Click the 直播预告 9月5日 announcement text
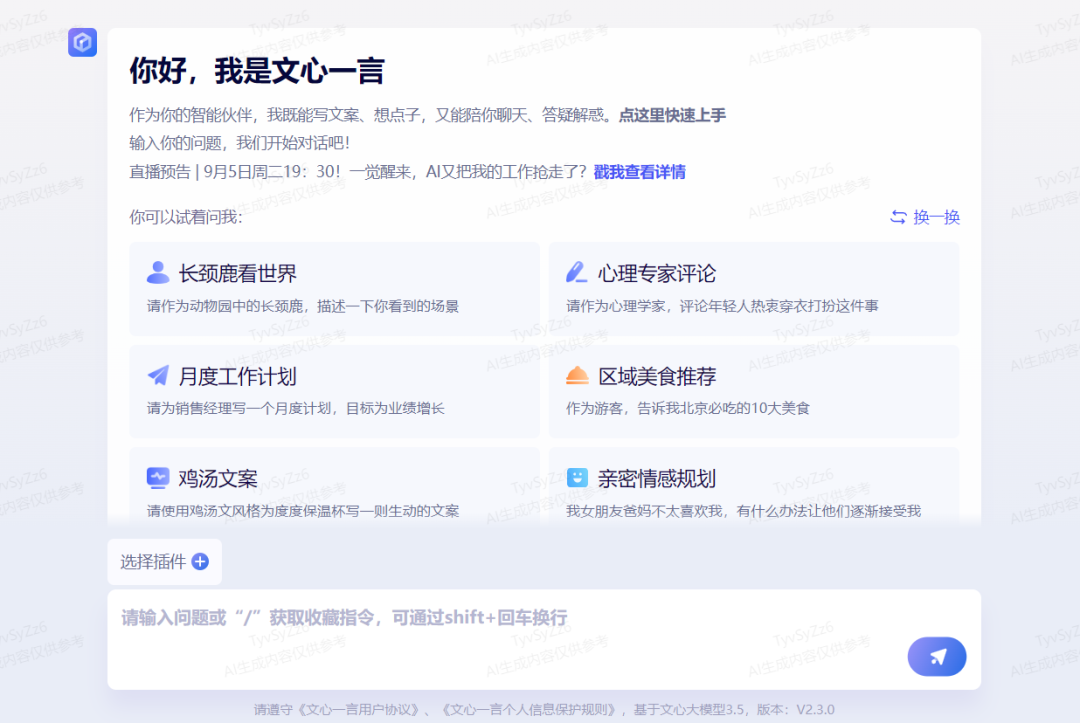Image resolution: width=1080 pixels, height=723 pixels. [x=358, y=171]
